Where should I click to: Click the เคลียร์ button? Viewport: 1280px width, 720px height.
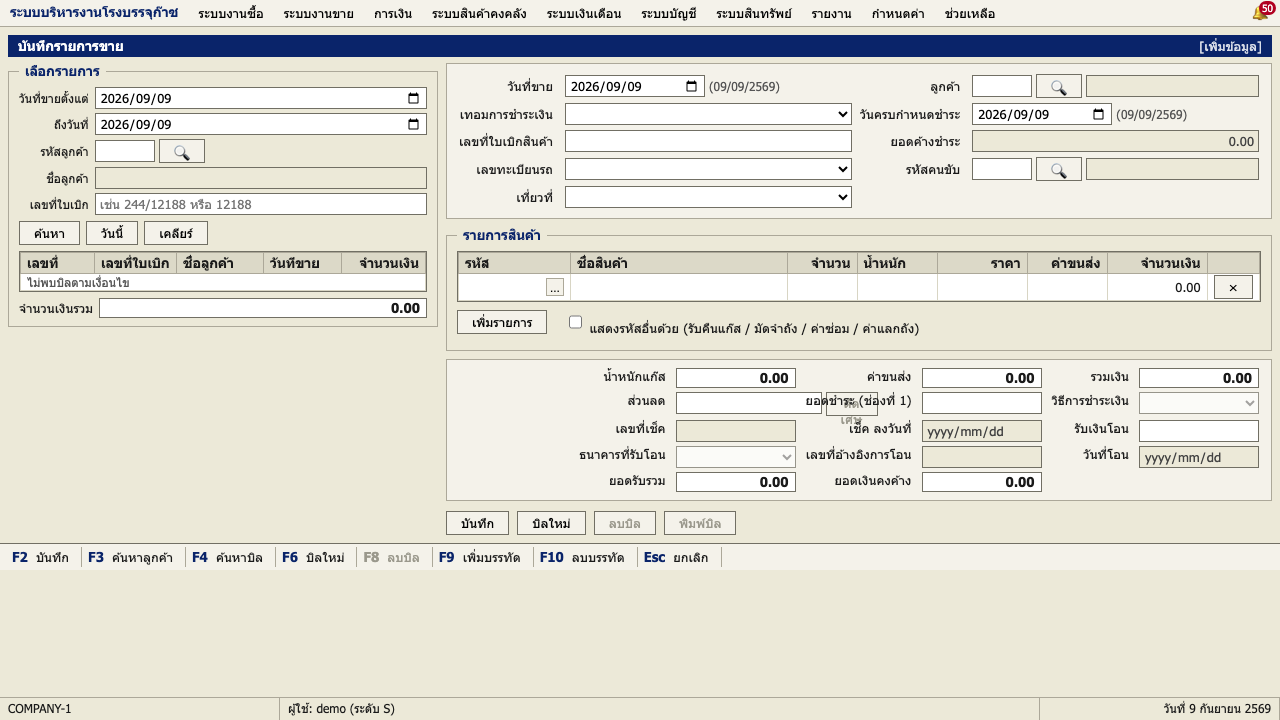coord(176,233)
